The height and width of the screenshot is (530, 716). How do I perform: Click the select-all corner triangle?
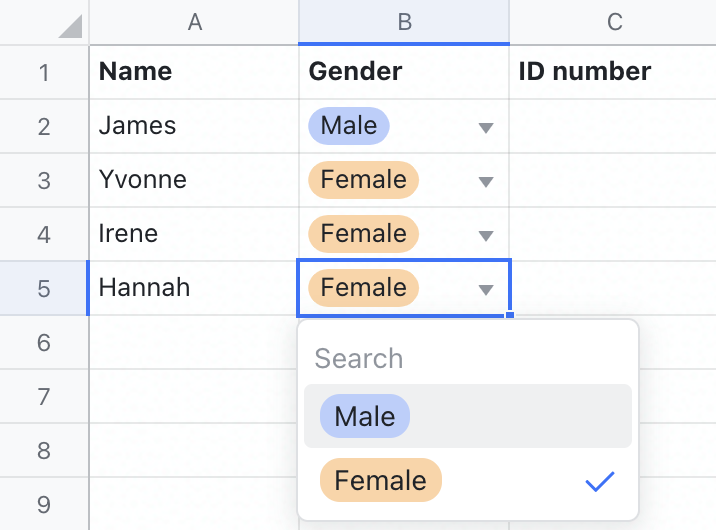pyautogui.click(x=69, y=25)
